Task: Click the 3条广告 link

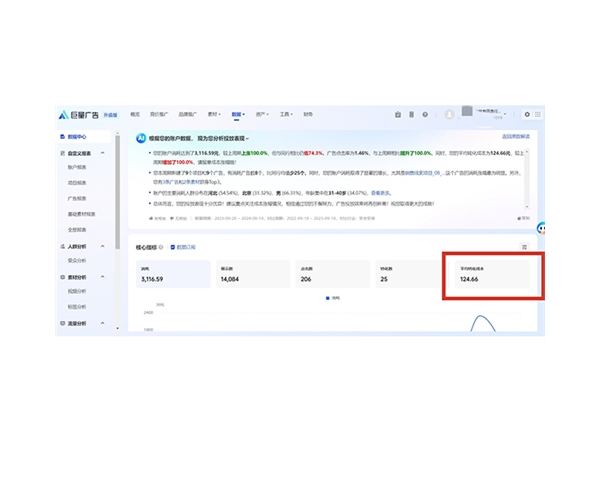Action: (170, 182)
